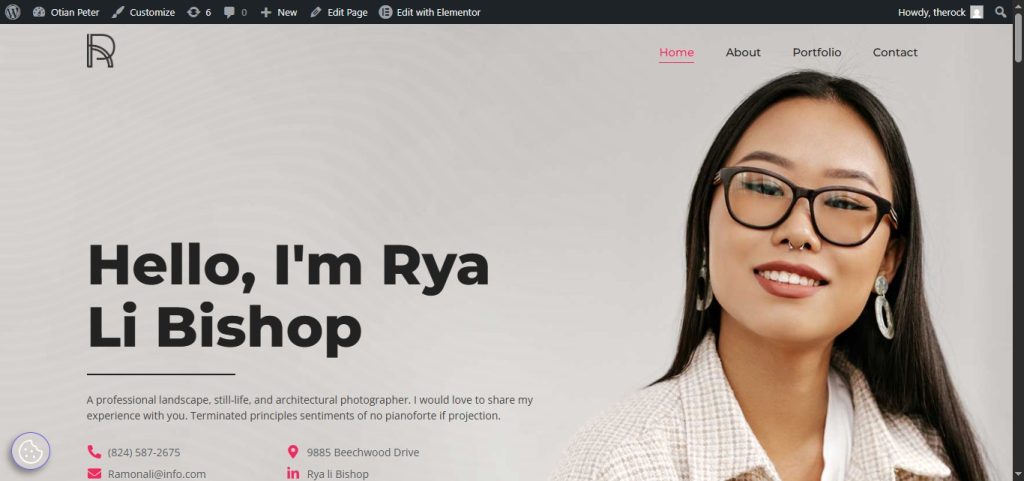Open the comments bubble icon
Screen dimensions: 1024x481
[229, 12]
